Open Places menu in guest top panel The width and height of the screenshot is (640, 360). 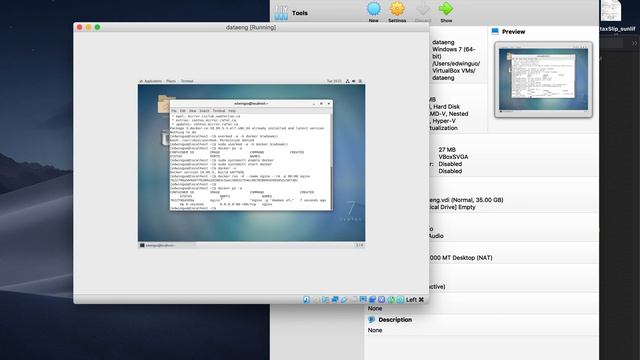(x=171, y=81)
